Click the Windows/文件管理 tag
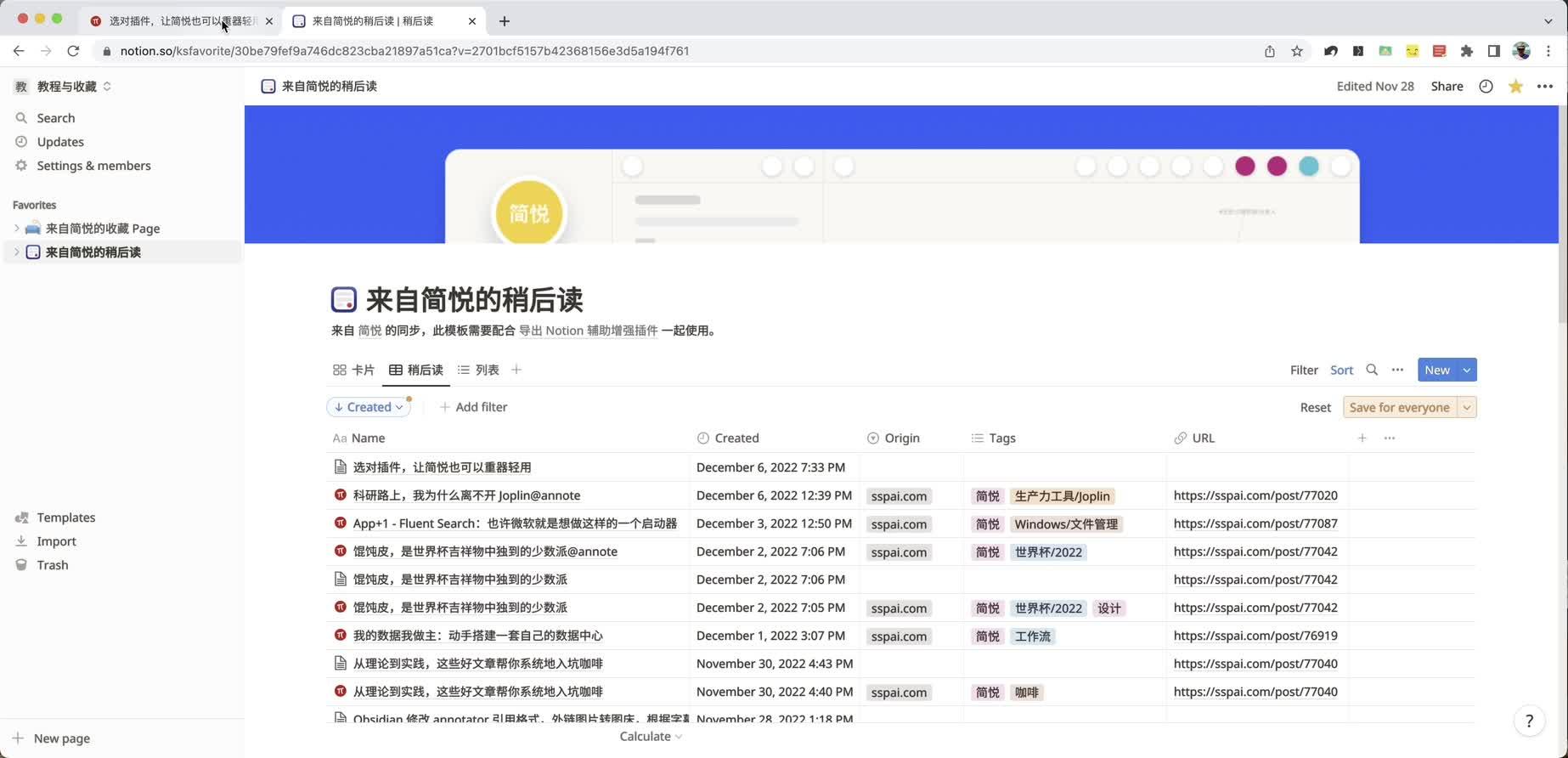The image size is (1568, 758). tap(1066, 524)
